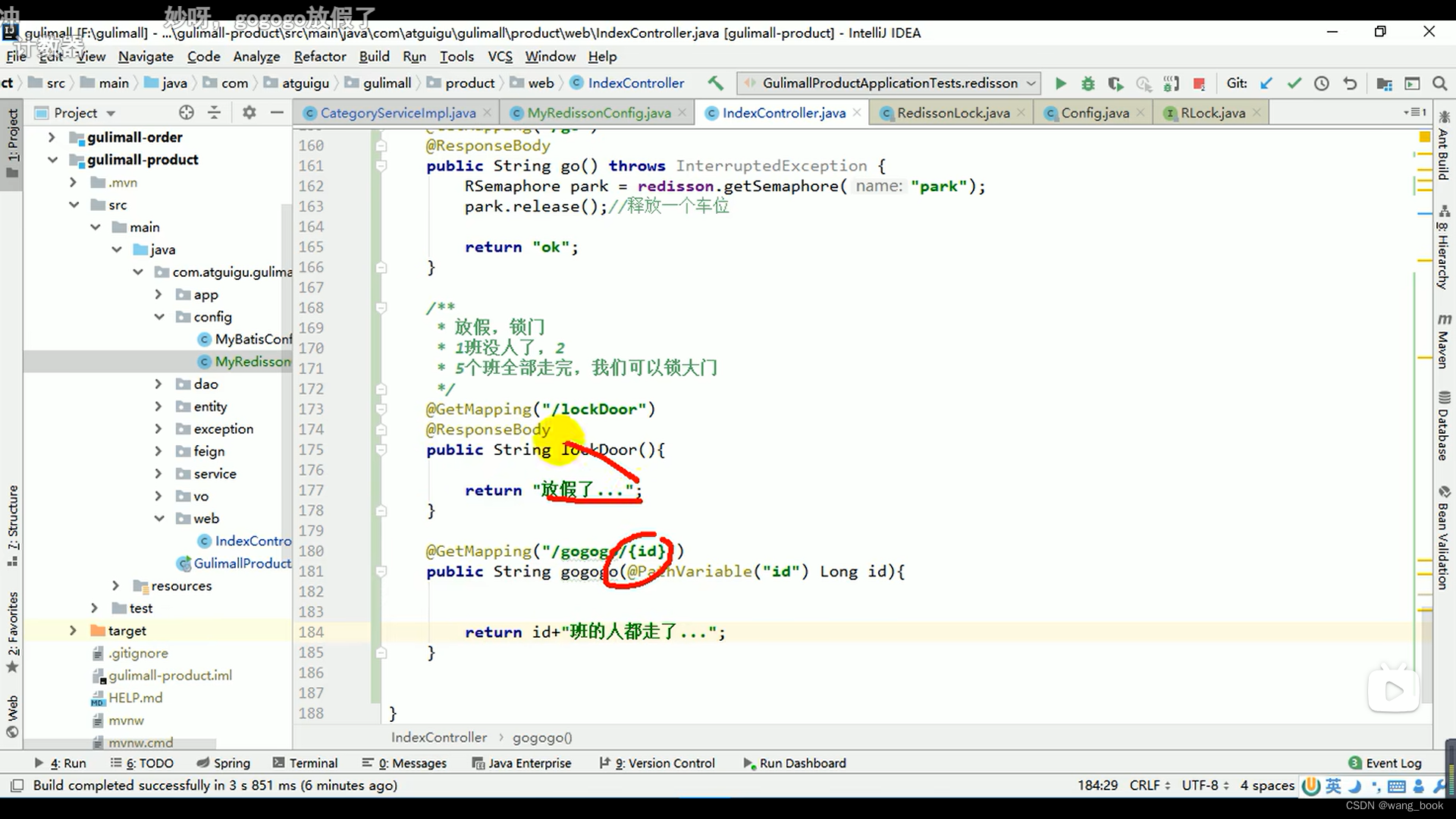Open the Analyze menu
Viewport: 1456px width, 819px height.
256,56
